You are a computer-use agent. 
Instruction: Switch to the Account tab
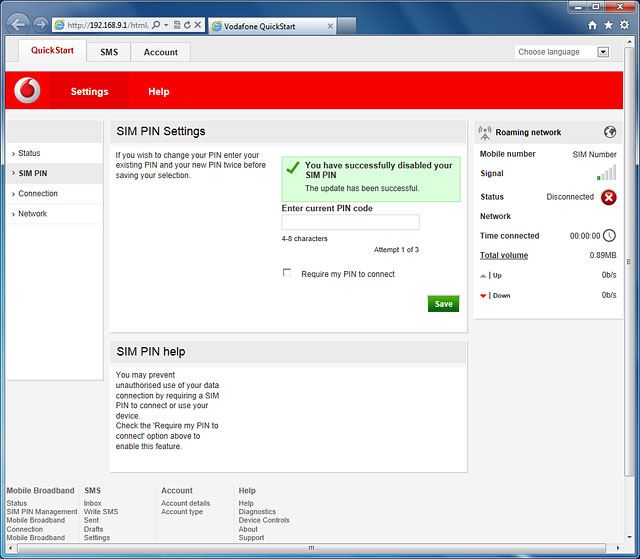coord(160,52)
